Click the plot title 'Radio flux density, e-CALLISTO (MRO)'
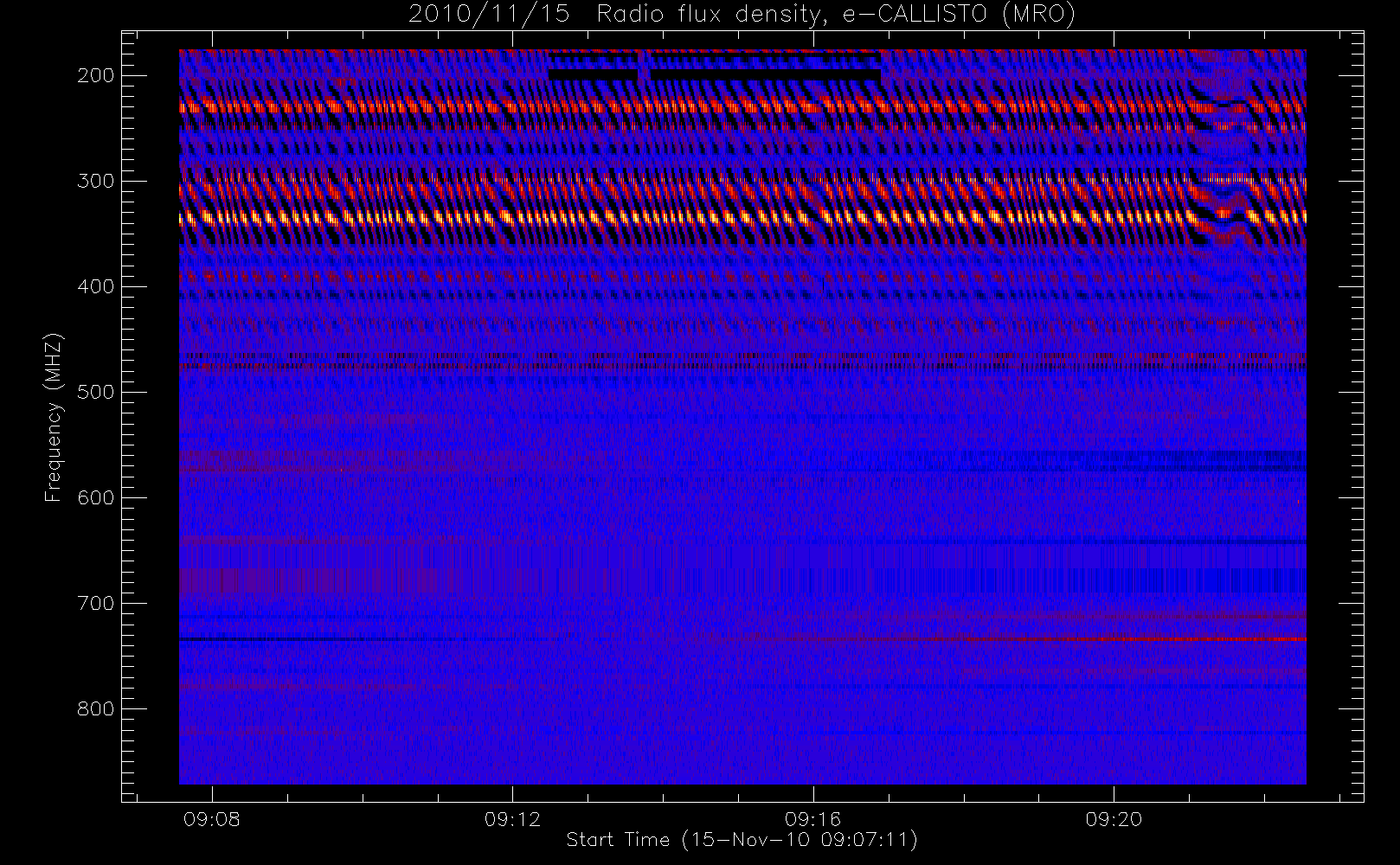The width and height of the screenshot is (1400, 865). [x=836, y=15]
